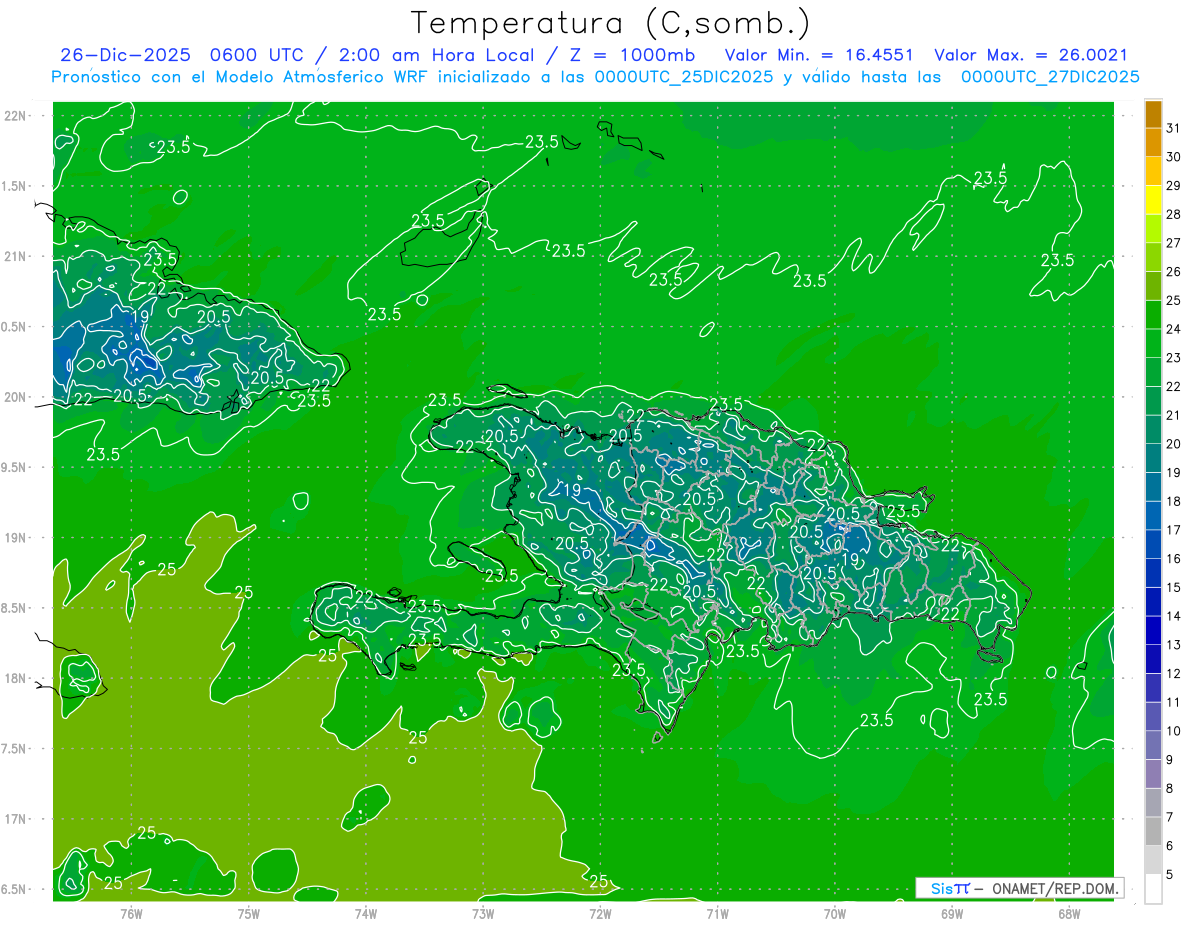Pick the gray swatch between 6 and 7
This screenshot has width=1200, height=927.
click(1153, 830)
